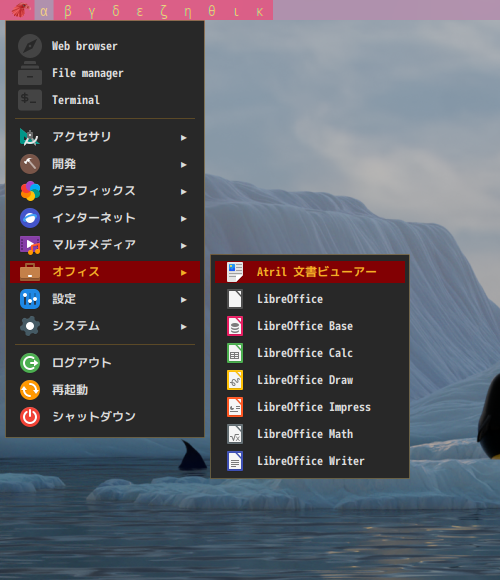Select the Terminal label
500x580 pixels.
pyautogui.click(x=76, y=100)
